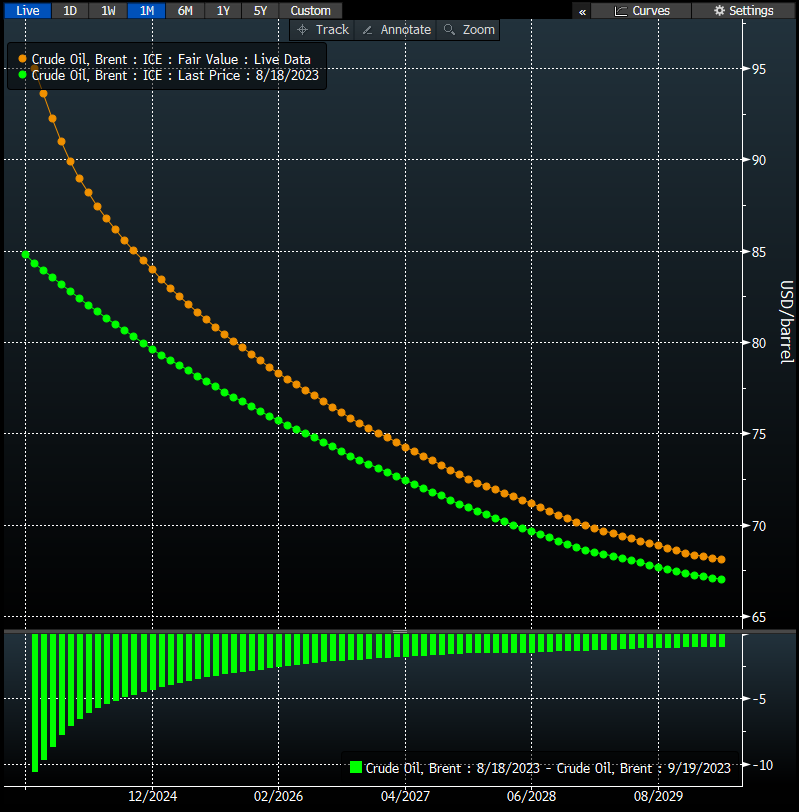799x812 pixels.
Task: Click the 90 price axis label
Action: coord(759,161)
